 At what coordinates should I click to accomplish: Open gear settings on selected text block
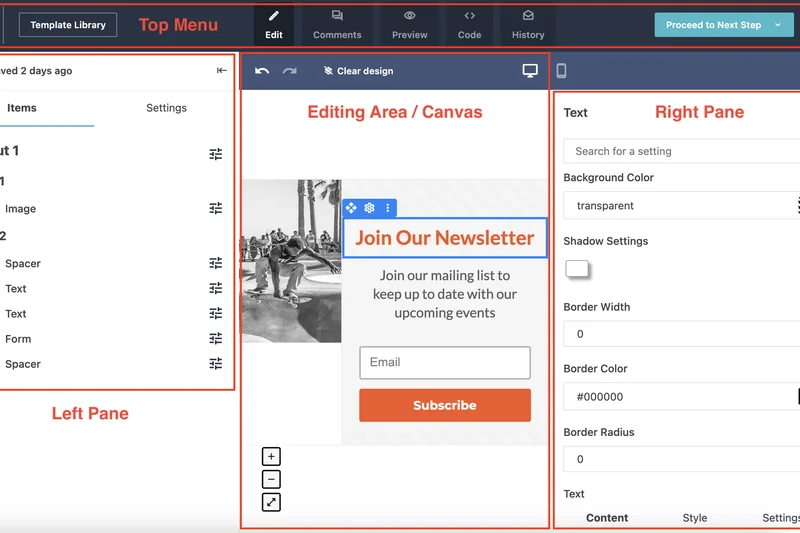coord(369,208)
